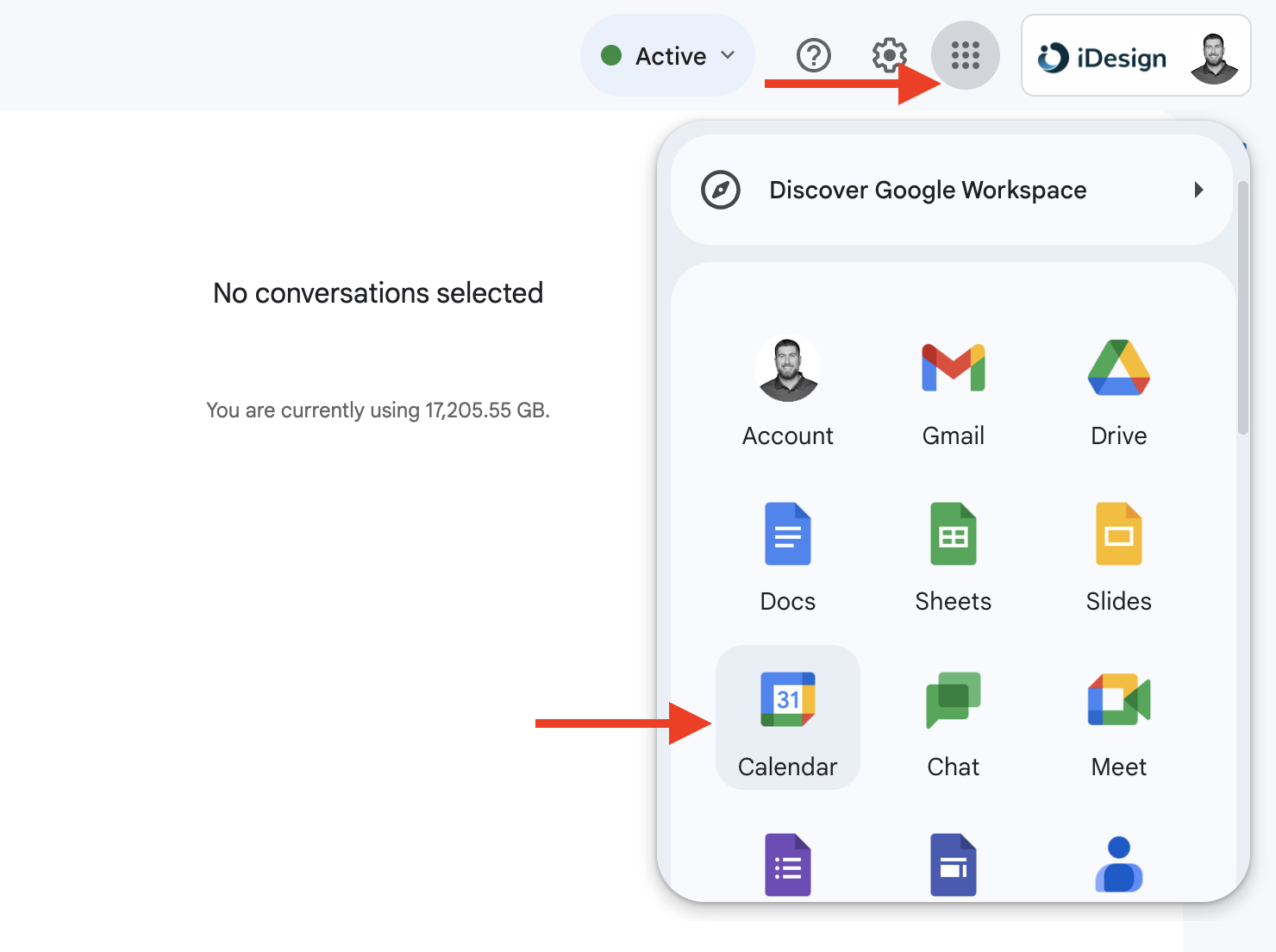Open Google Docs

pyautogui.click(x=788, y=556)
